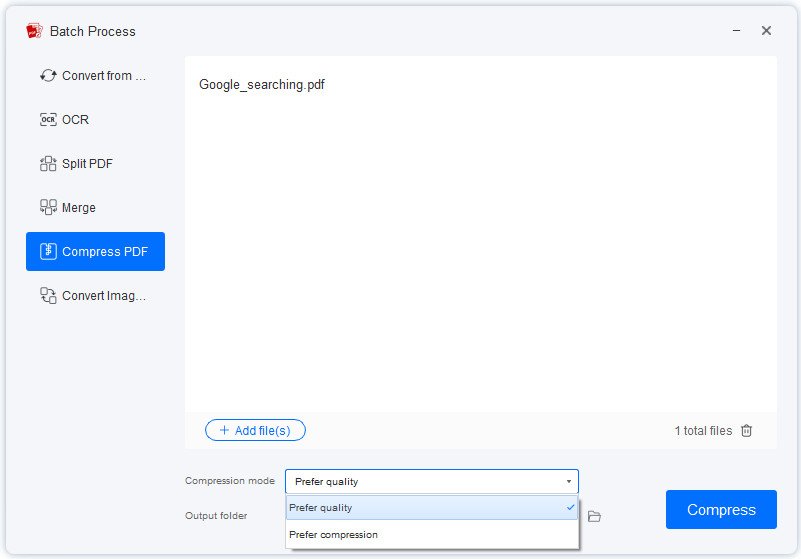Open the Split PDF section
The image size is (801, 559).
point(95,164)
